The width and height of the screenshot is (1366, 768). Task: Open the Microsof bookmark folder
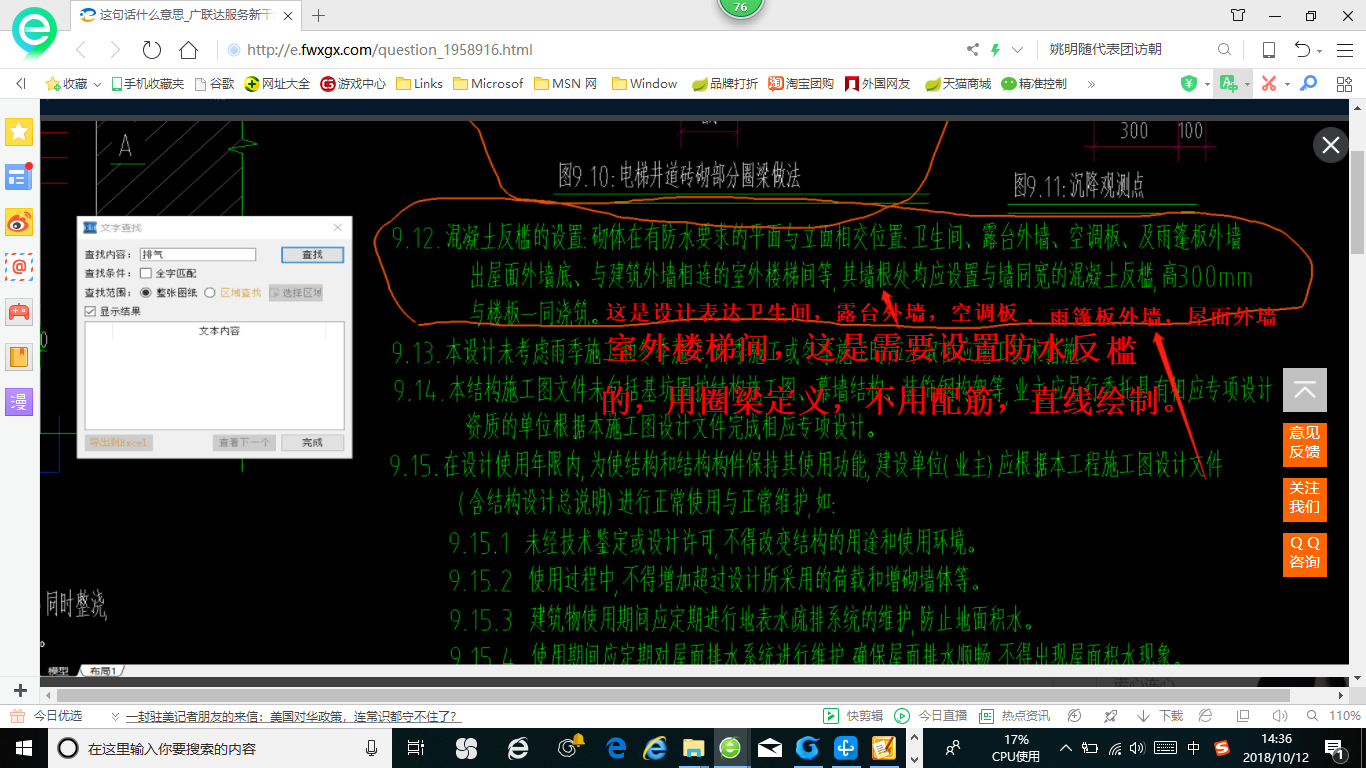(x=488, y=84)
